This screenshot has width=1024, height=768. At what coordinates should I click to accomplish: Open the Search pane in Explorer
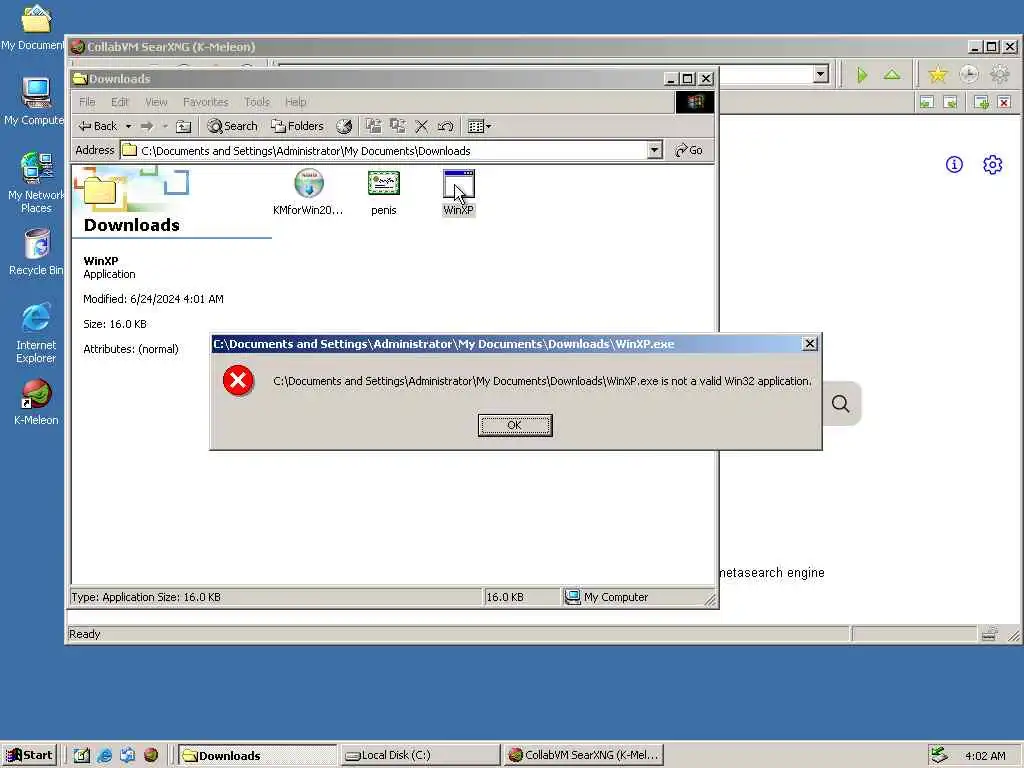pyautogui.click(x=232, y=126)
